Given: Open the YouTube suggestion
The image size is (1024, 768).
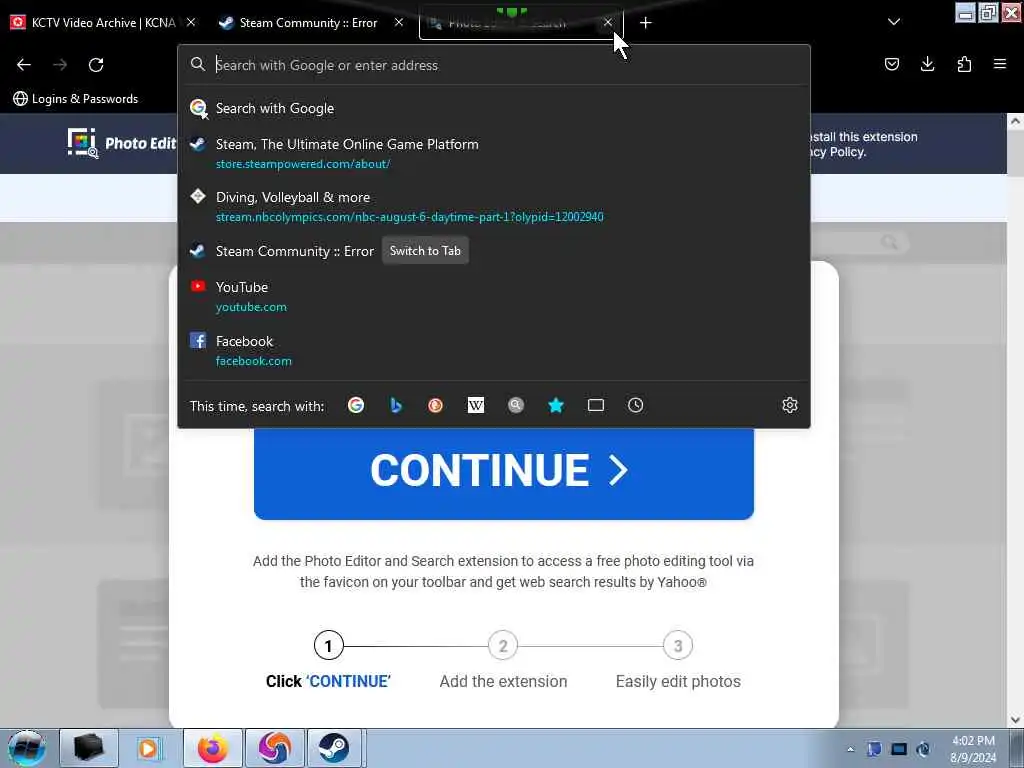Looking at the screenshot, I should [x=494, y=296].
